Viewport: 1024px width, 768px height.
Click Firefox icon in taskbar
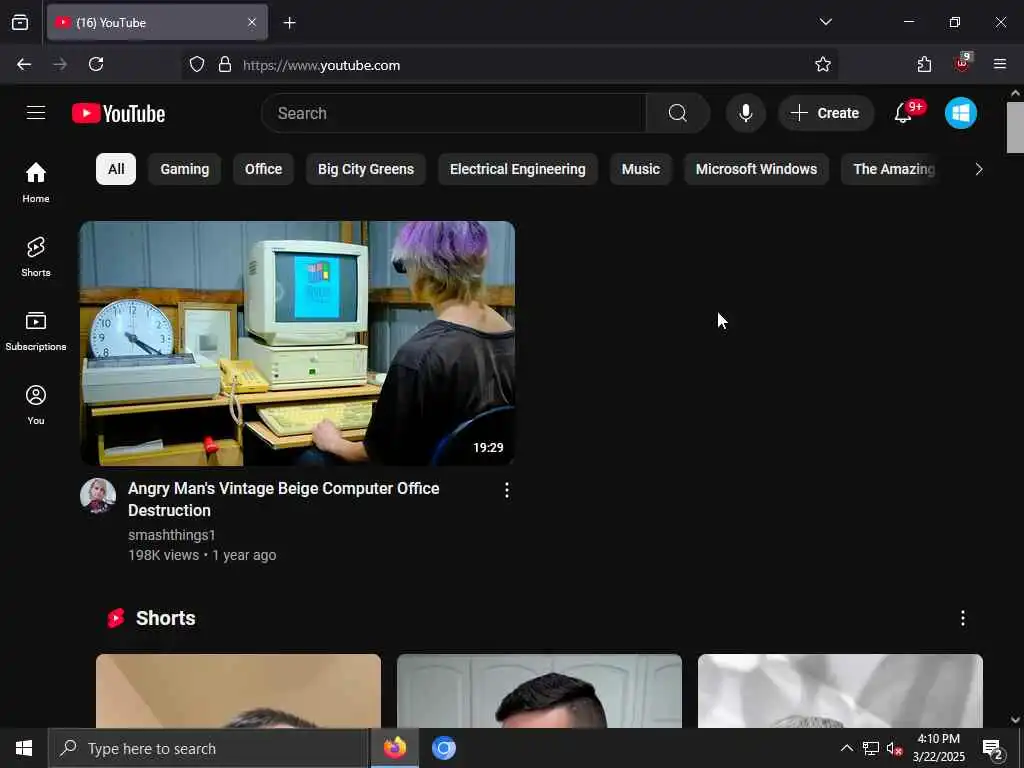pyautogui.click(x=394, y=748)
